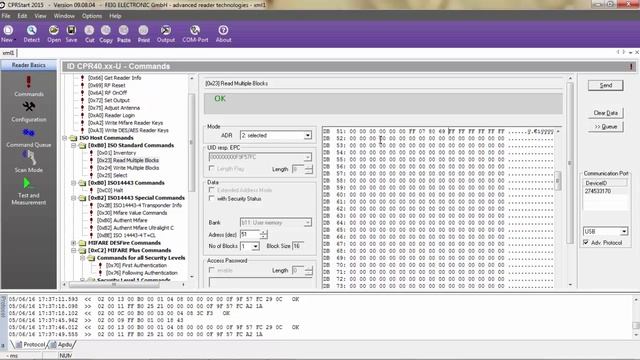Screen dimensions: 640x360
Task: Open the View menu
Action: (40, 16)
